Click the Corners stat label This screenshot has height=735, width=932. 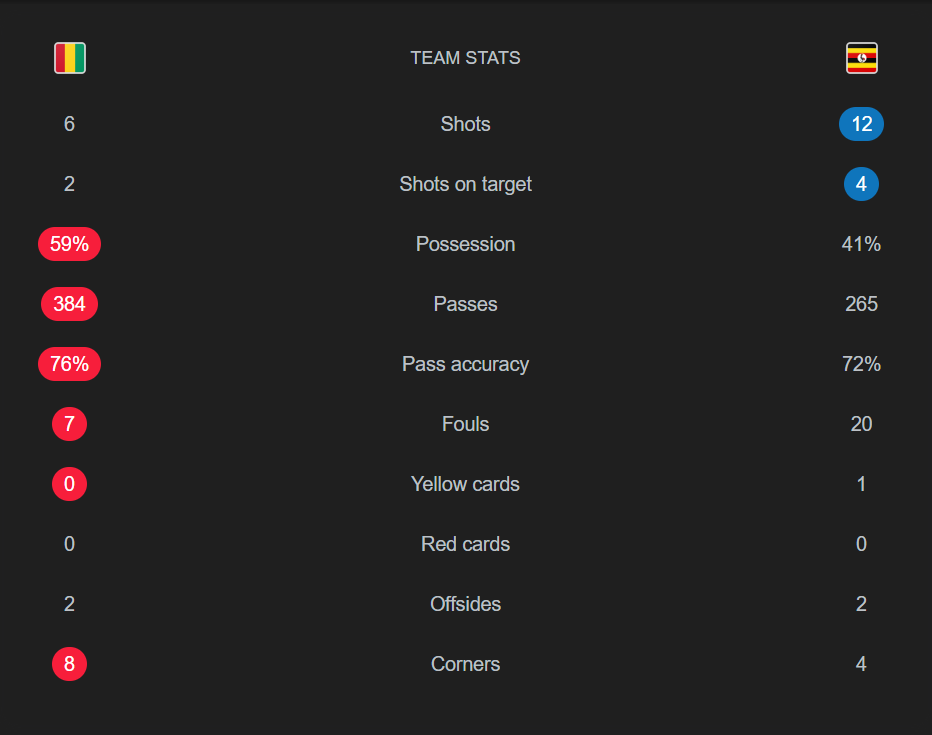point(465,664)
